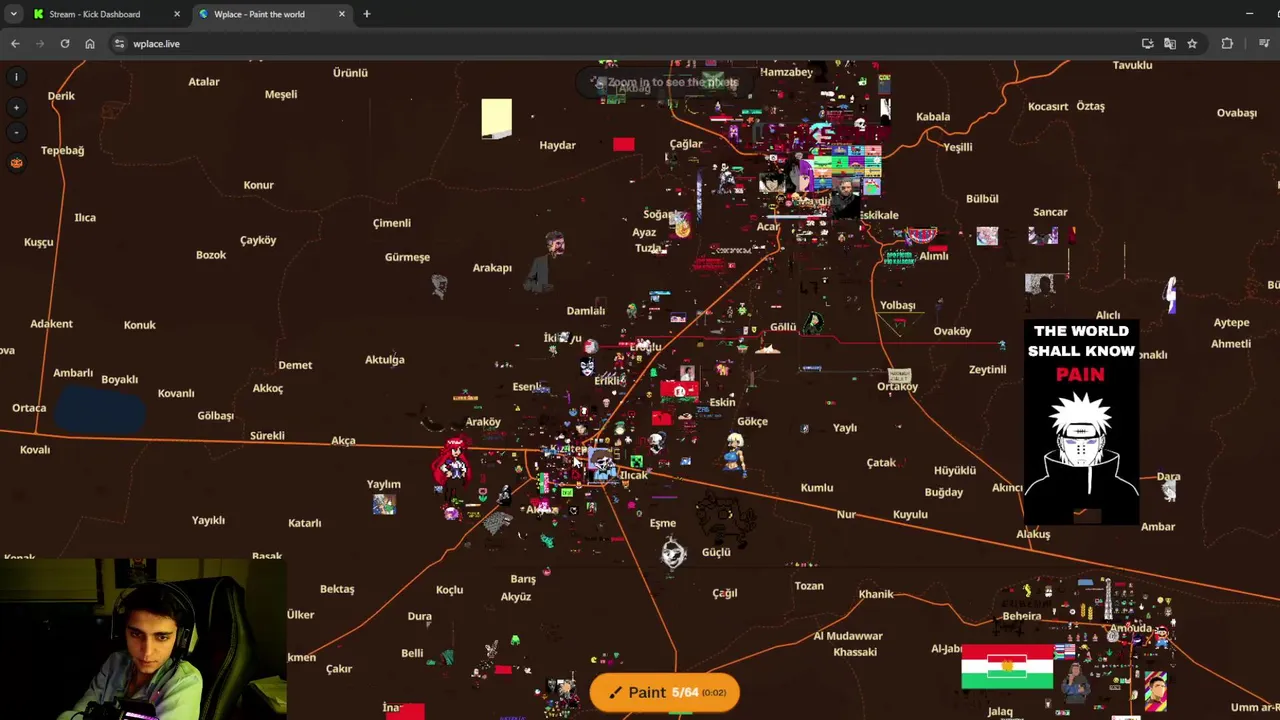Click the Pain anime poster artwork
Viewport: 1280px width, 720px height.
coord(1081,420)
